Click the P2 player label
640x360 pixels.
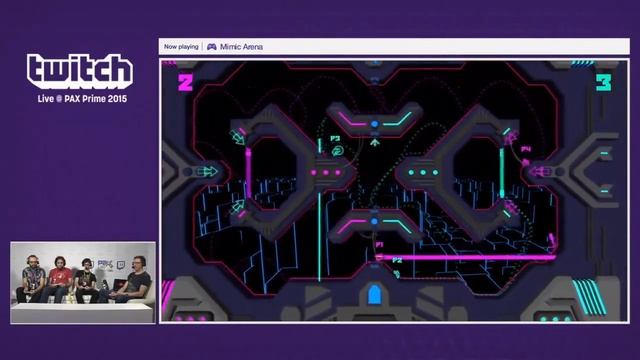(397, 260)
